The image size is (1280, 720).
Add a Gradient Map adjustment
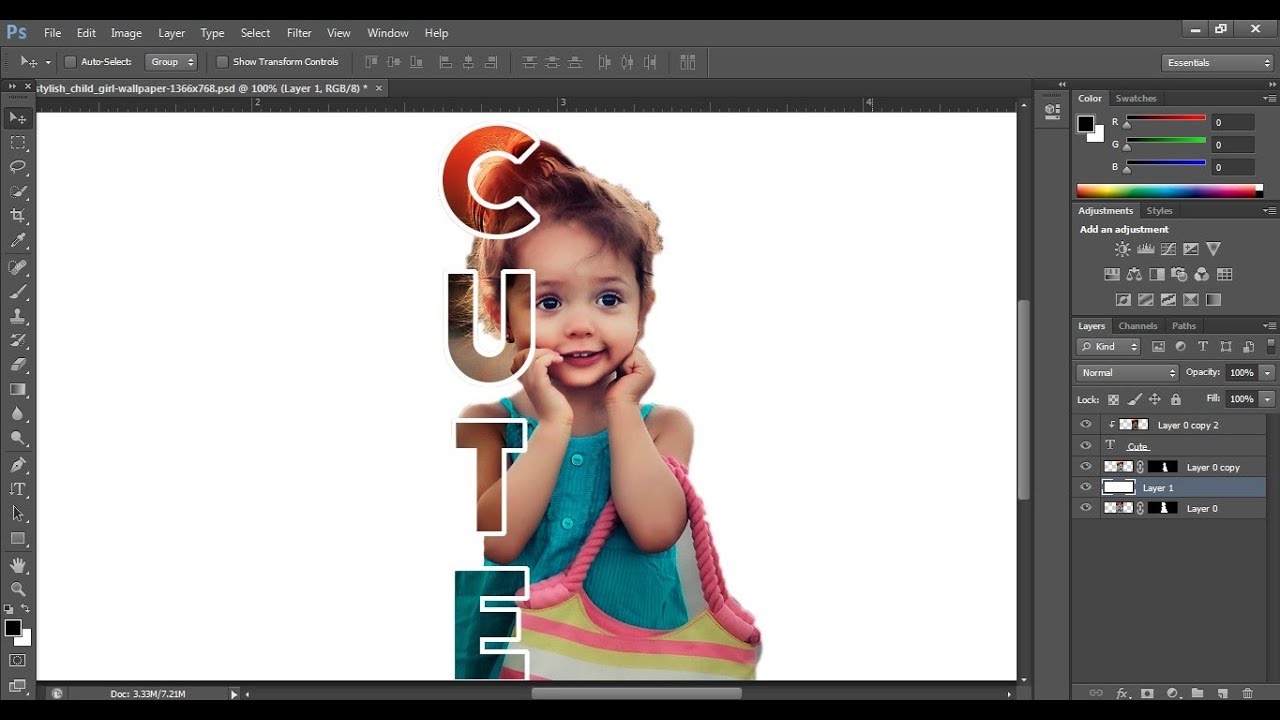click(x=1213, y=299)
